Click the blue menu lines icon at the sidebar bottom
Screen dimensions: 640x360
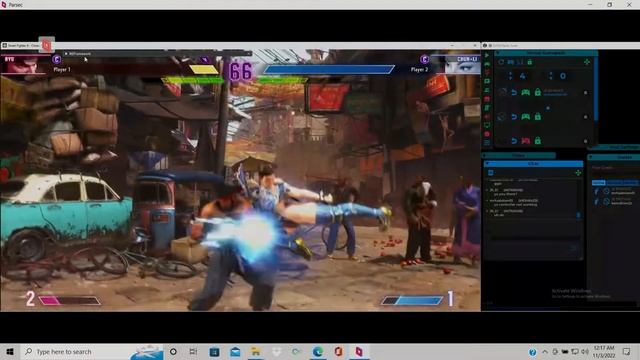(487, 142)
